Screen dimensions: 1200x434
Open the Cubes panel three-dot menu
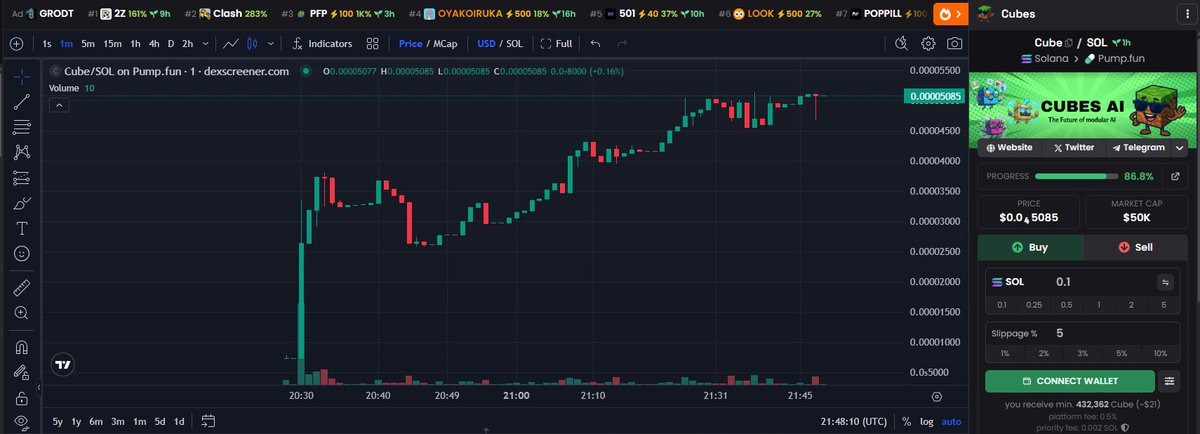(x=1187, y=14)
